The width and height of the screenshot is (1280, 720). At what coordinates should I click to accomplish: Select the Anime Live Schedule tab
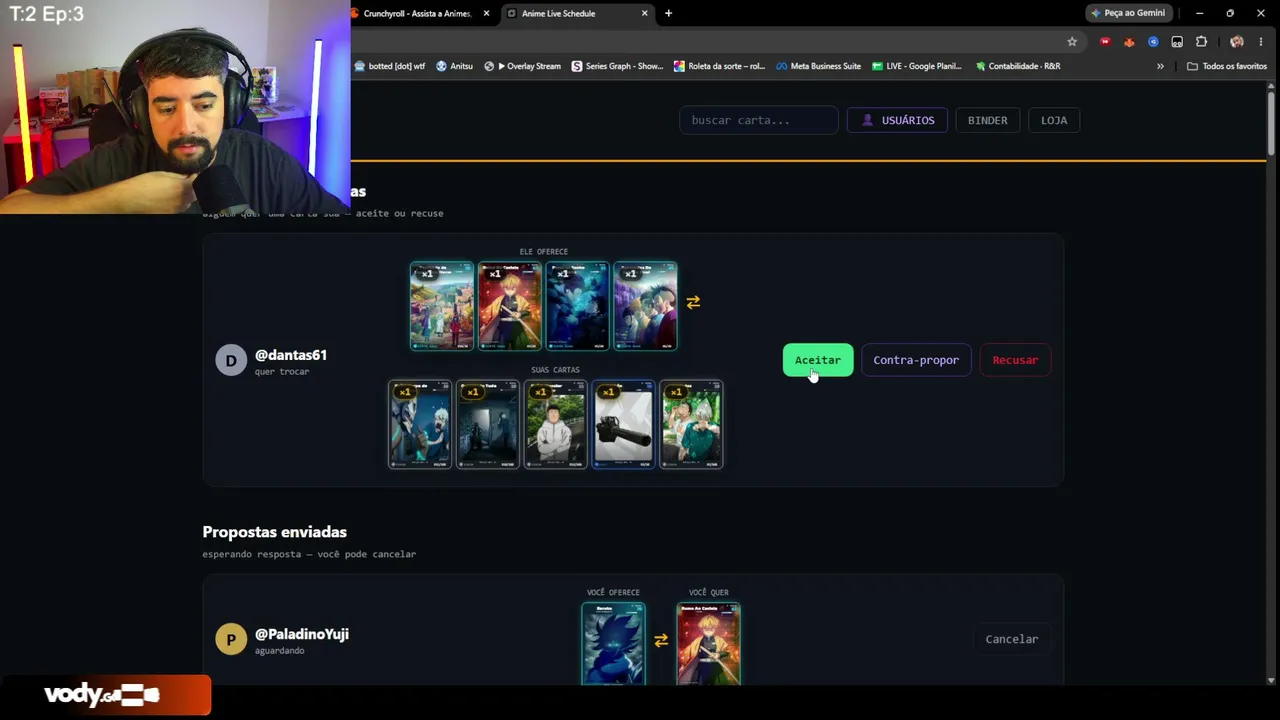[577, 13]
